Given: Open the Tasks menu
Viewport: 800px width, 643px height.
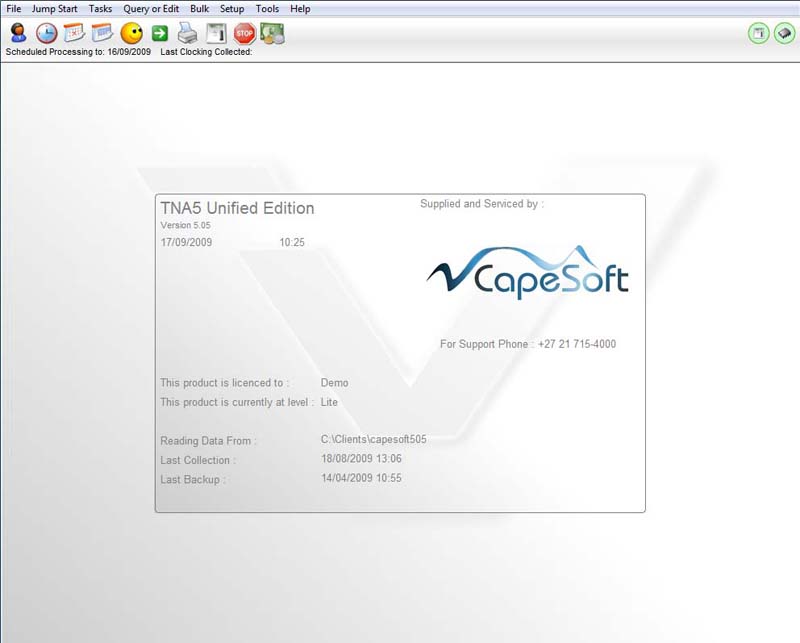Looking at the screenshot, I should 100,9.
